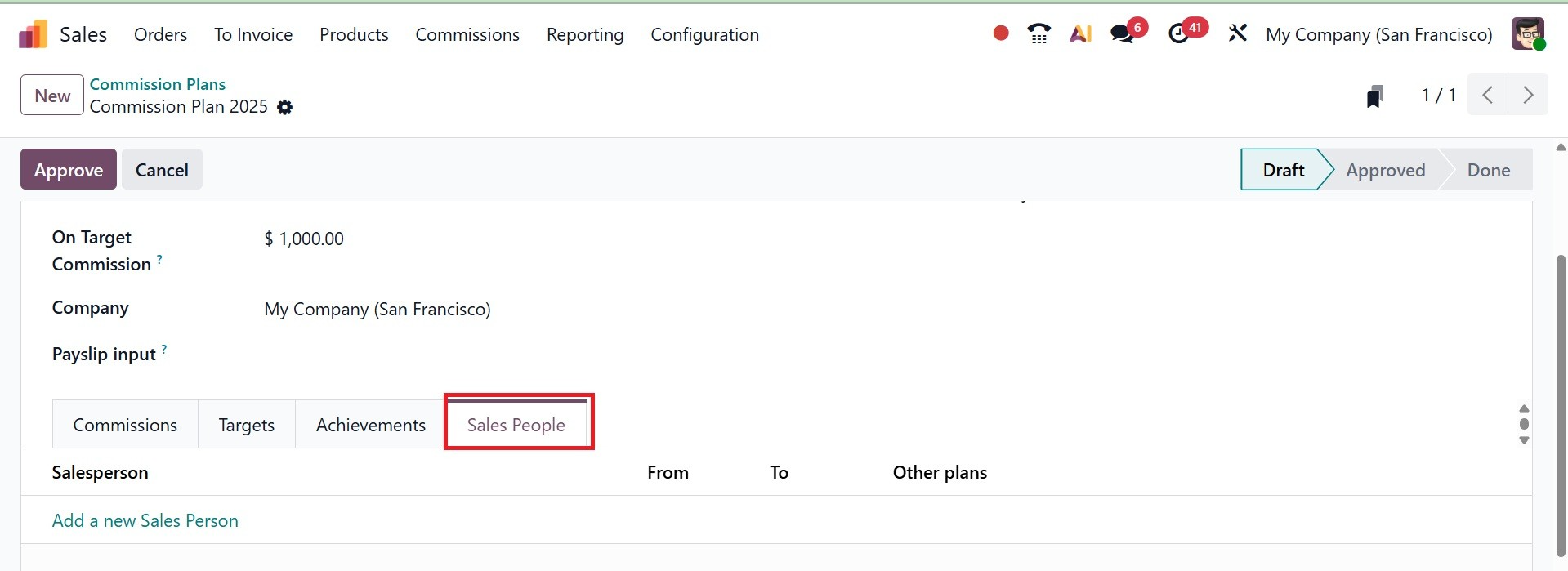1568x571 pixels.
Task: Go to the previous record arrow
Action: pyautogui.click(x=1488, y=95)
